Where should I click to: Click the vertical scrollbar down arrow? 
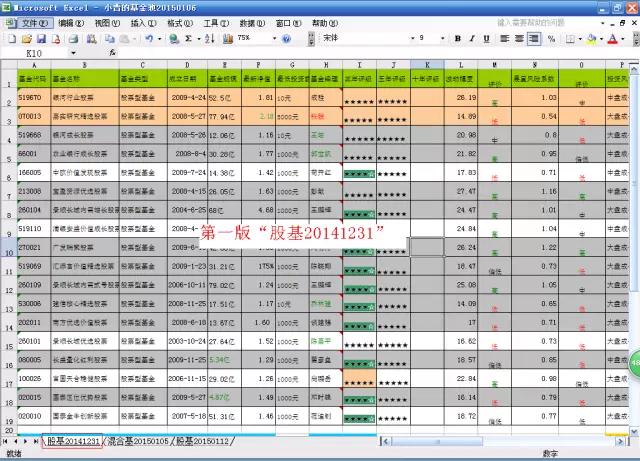click(634, 431)
